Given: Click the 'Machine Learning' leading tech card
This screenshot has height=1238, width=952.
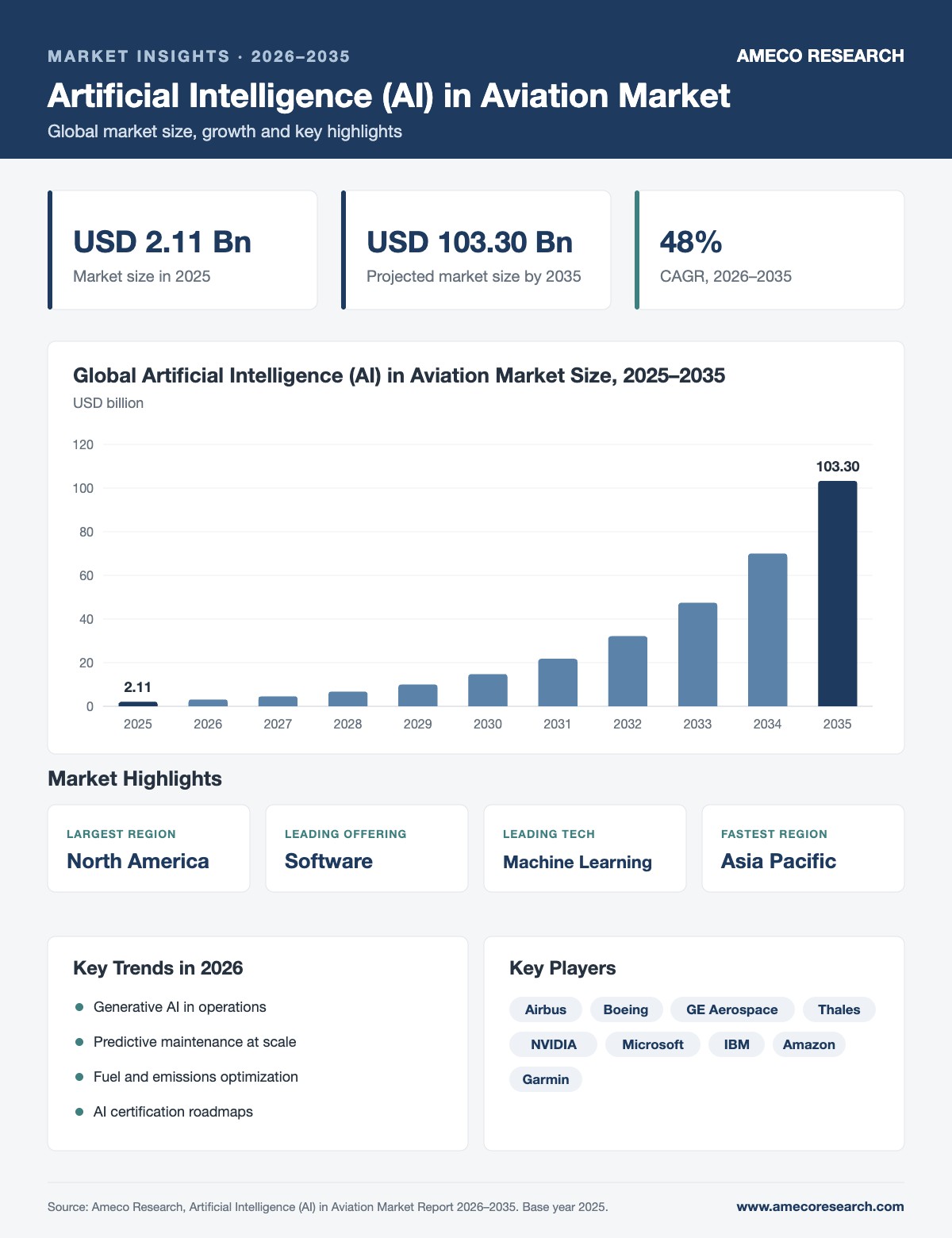Looking at the screenshot, I should pos(585,848).
